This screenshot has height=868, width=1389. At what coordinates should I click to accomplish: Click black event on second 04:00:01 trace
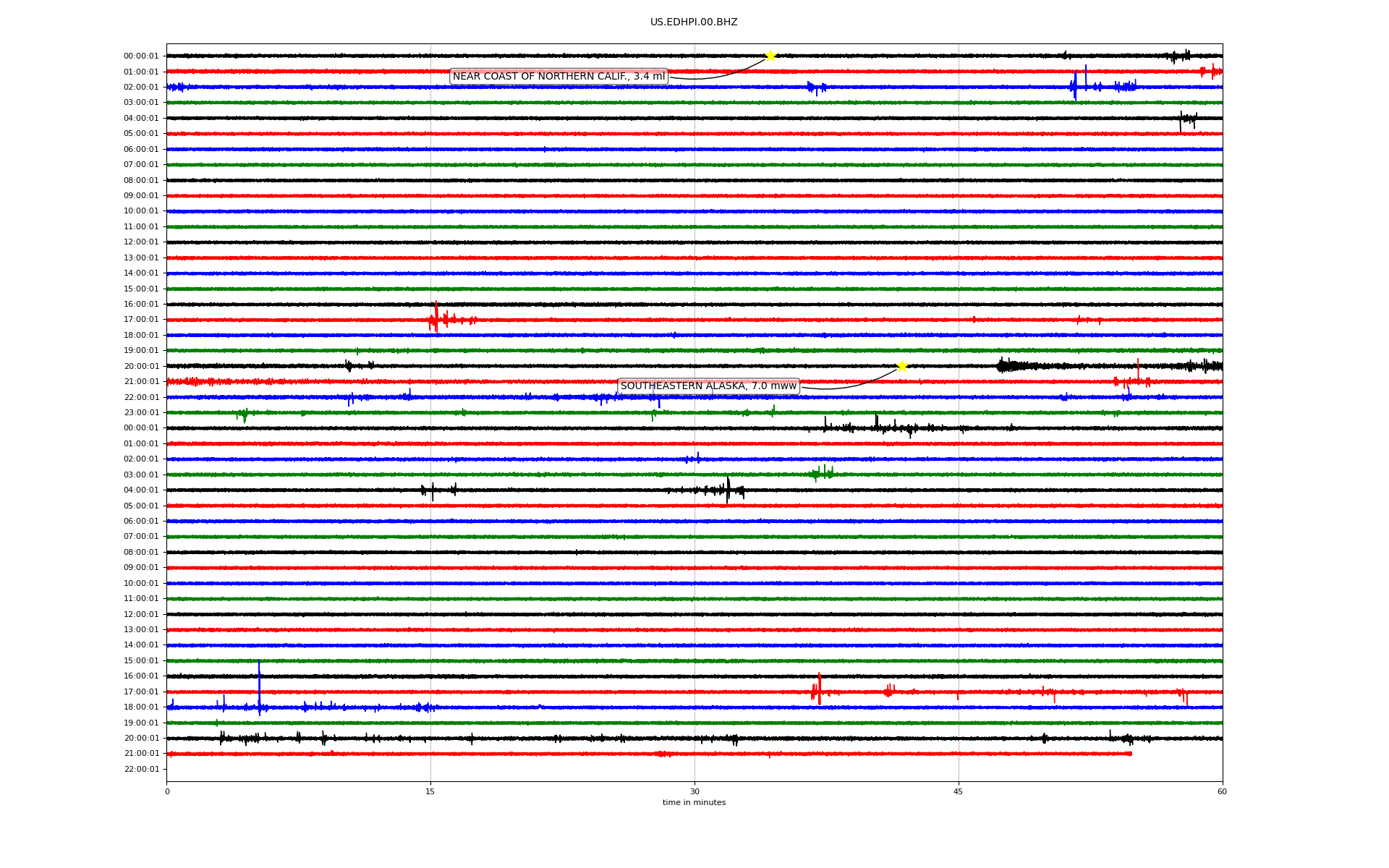(x=728, y=490)
